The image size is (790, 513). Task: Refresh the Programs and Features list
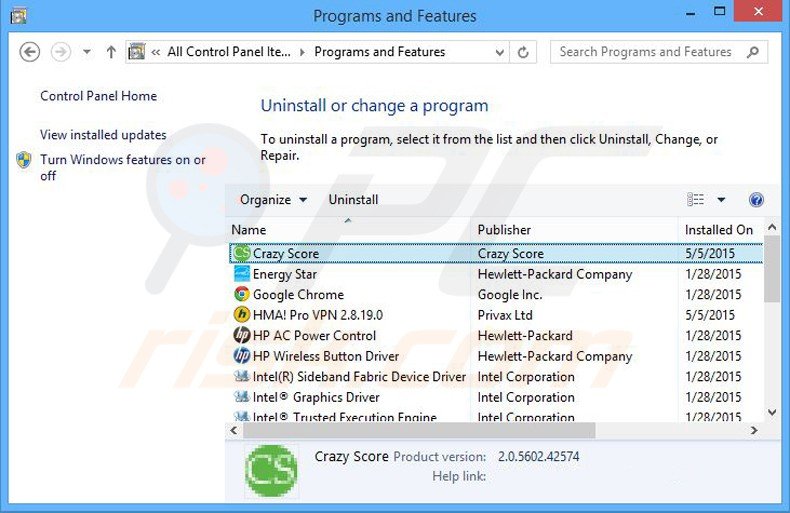pos(523,52)
